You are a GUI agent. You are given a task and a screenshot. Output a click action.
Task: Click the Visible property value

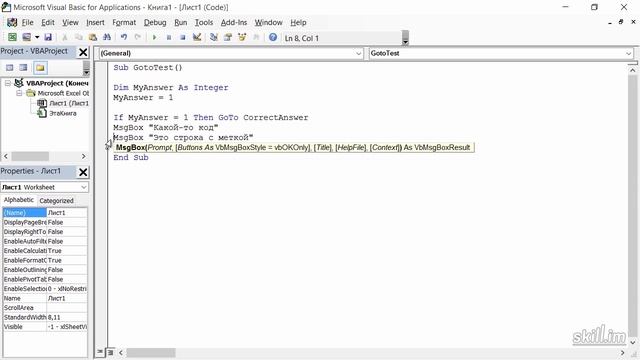[x=67, y=327]
